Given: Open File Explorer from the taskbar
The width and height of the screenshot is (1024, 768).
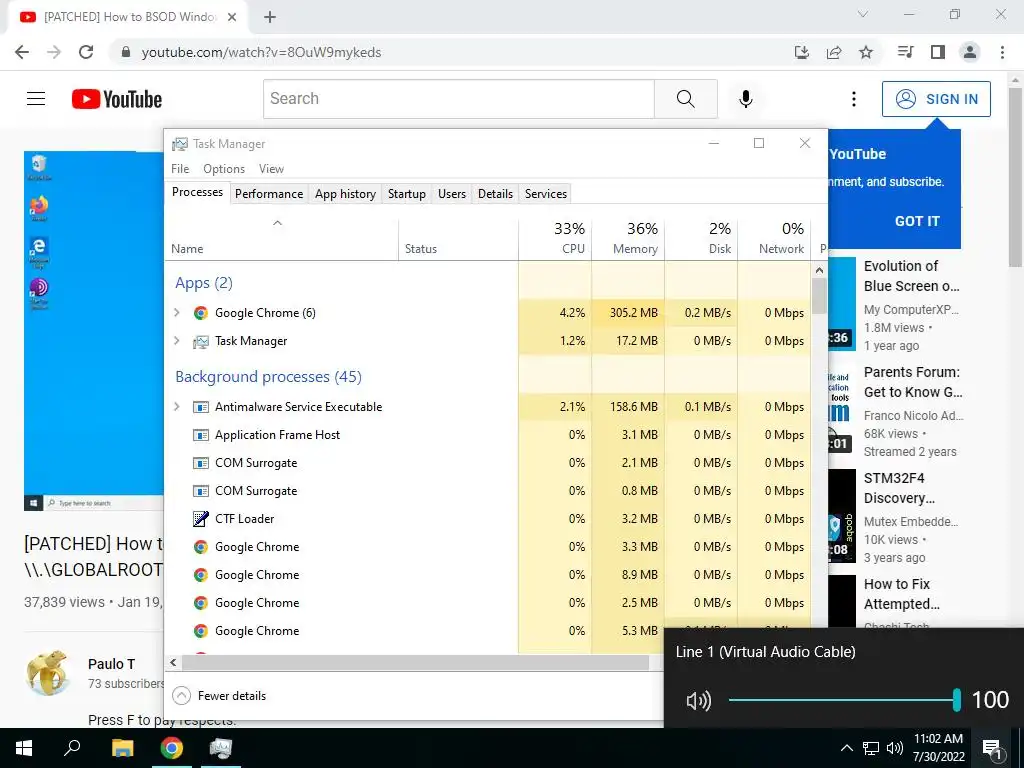Looking at the screenshot, I should pos(122,748).
